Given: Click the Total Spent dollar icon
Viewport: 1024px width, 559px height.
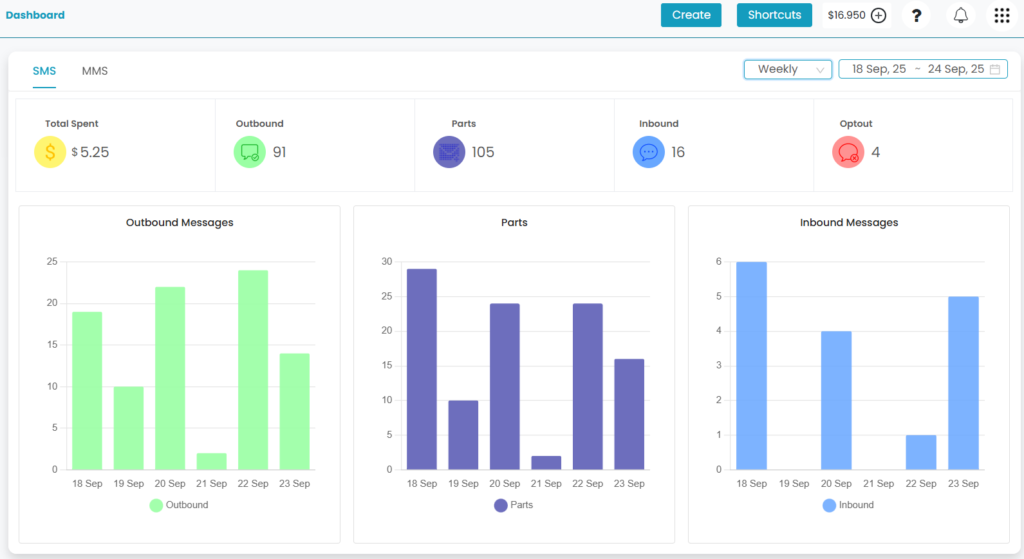Looking at the screenshot, I should pos(50,152).
